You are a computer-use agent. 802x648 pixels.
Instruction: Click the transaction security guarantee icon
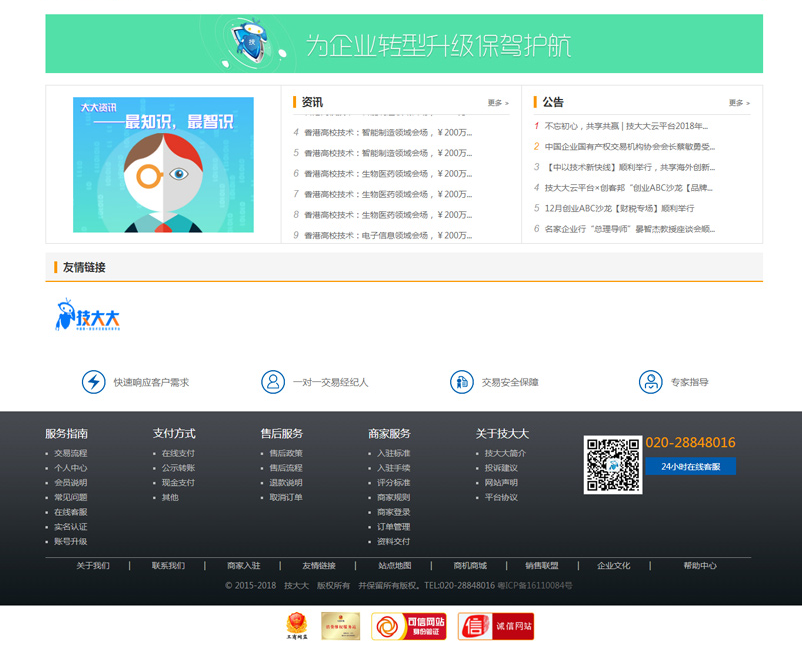tap(461, 382)
